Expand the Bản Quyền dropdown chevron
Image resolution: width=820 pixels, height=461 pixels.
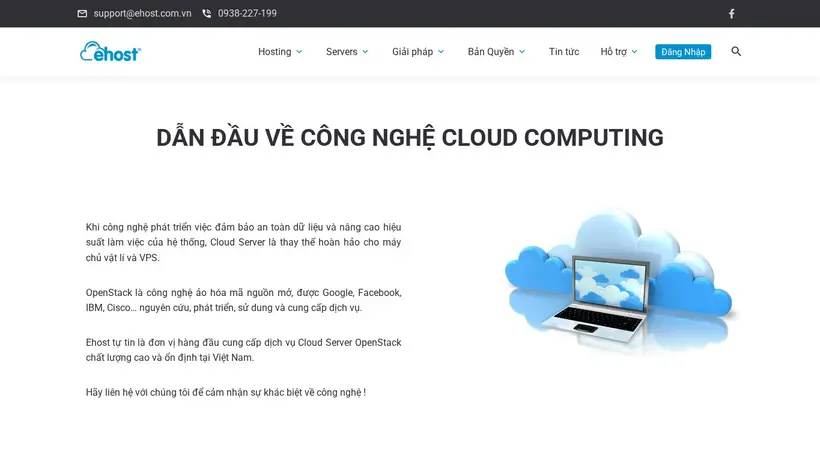(x=522, y=52)
